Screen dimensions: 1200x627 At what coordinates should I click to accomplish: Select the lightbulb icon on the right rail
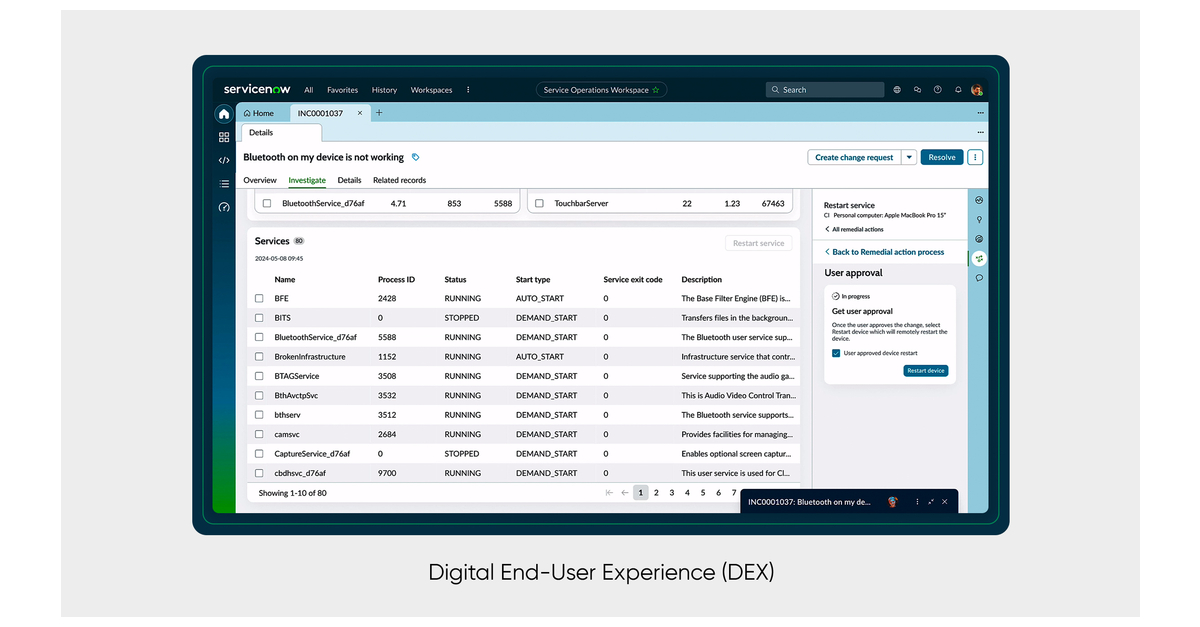(x=979, y=219)
